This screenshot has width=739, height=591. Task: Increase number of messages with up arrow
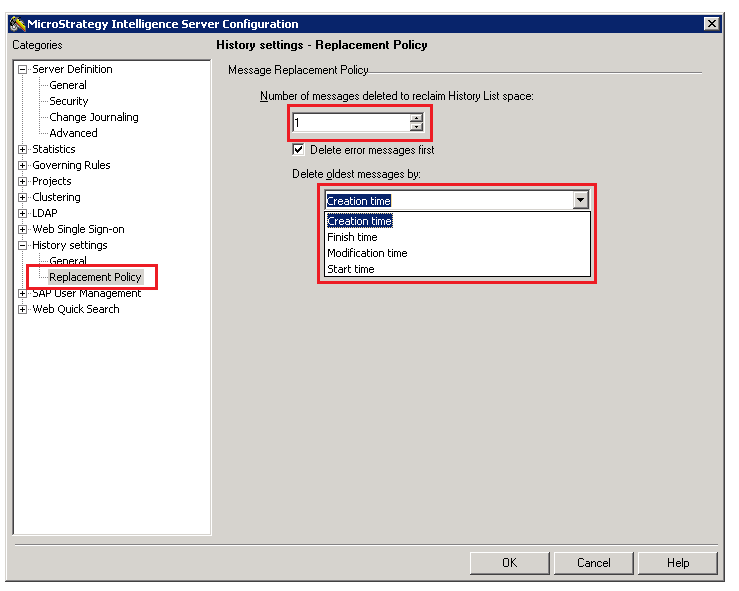point(416,118)
